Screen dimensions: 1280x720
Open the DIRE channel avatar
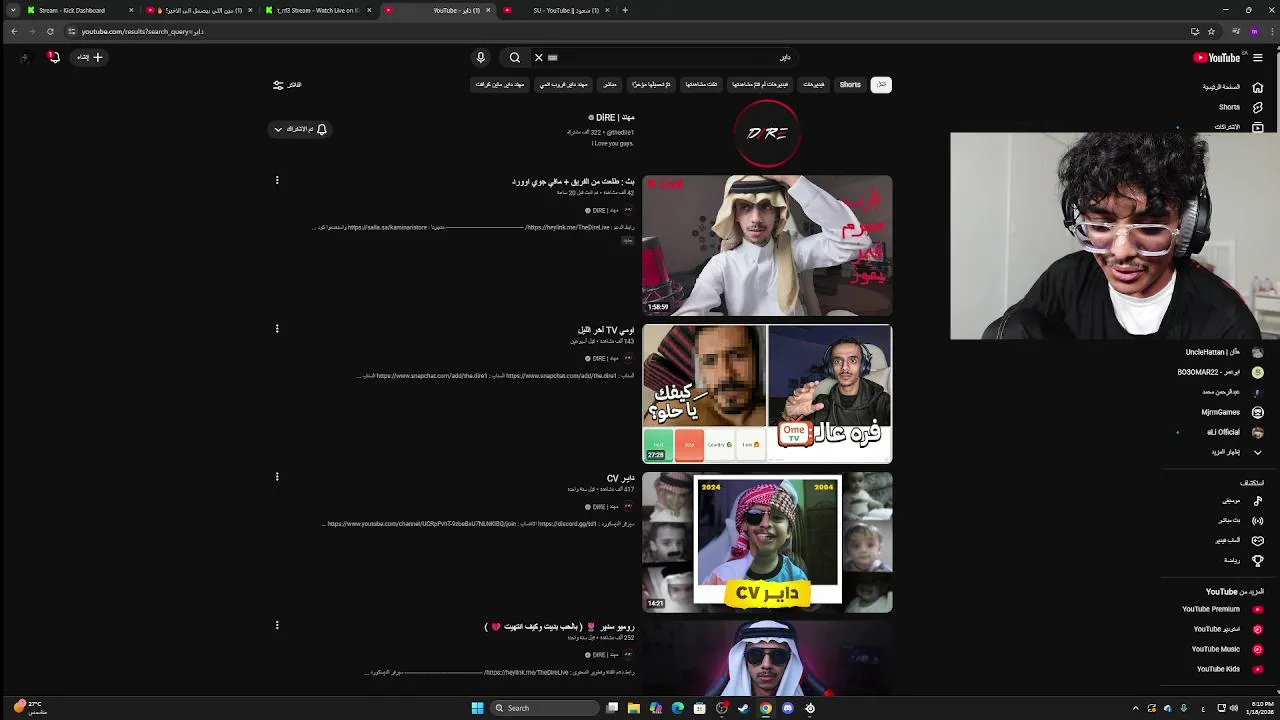[767, 133]
